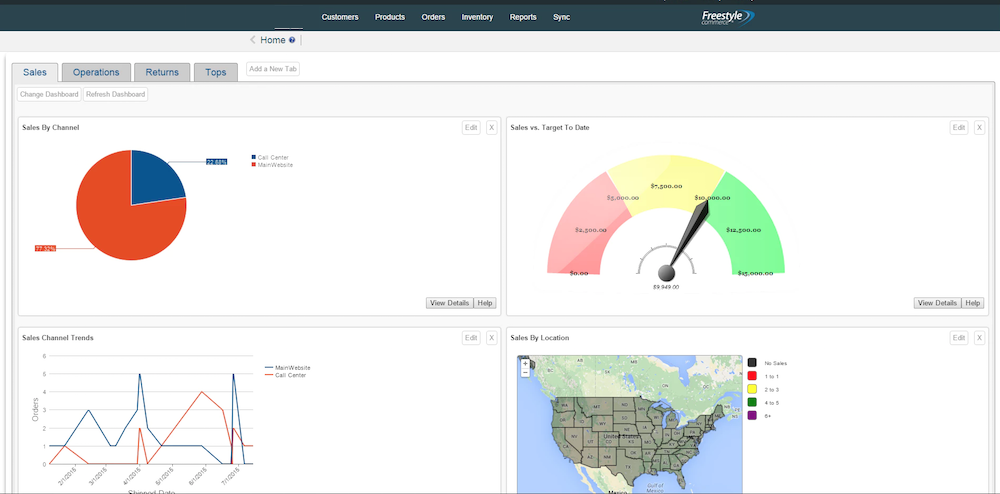This screenshot has height=494, width=1000.
Task: Edit the Sales Channel Trends widget
Action: point(471,338)
